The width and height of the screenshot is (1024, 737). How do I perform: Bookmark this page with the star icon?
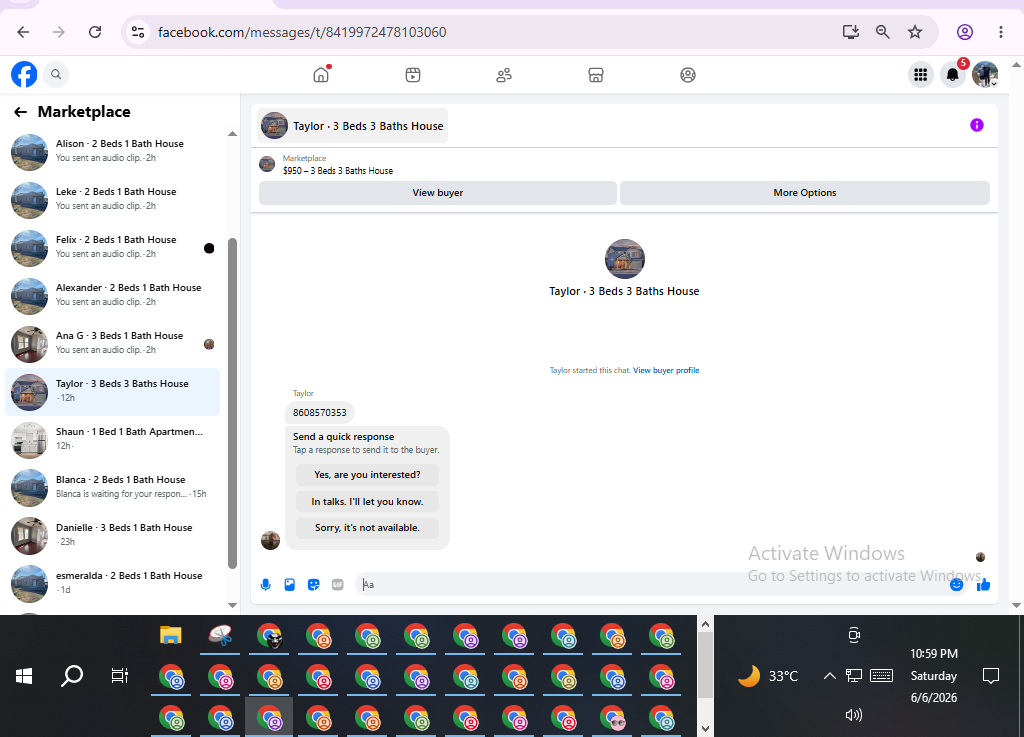point(915,32)
